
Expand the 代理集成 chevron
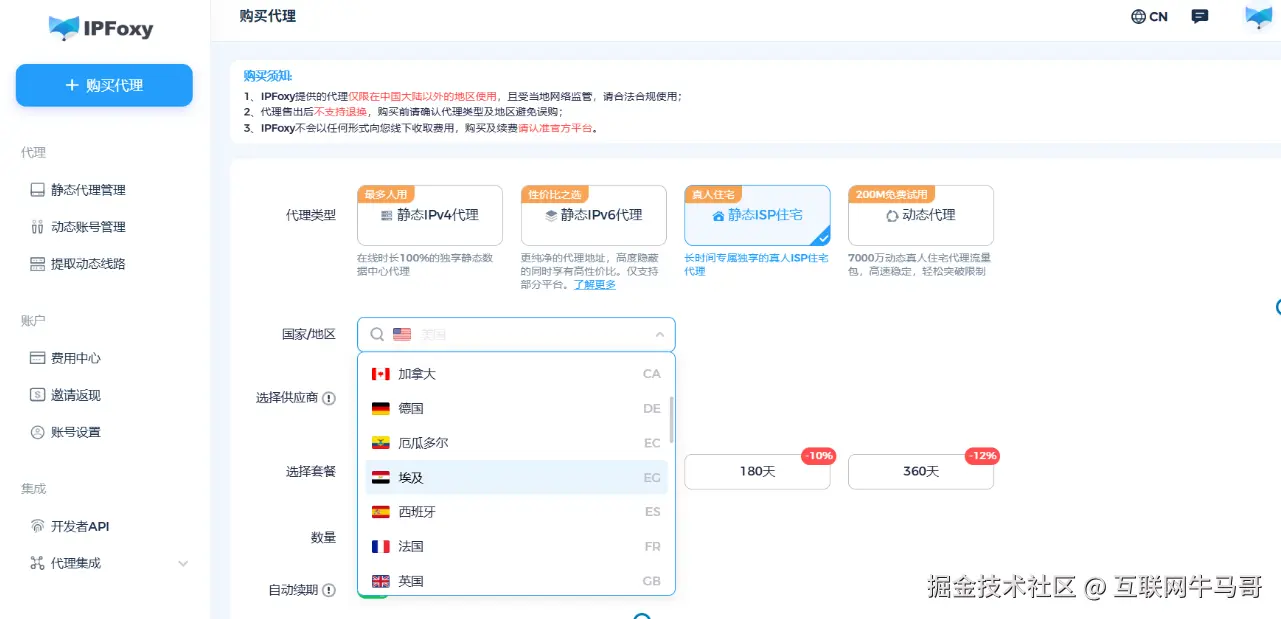coord(183,564)
